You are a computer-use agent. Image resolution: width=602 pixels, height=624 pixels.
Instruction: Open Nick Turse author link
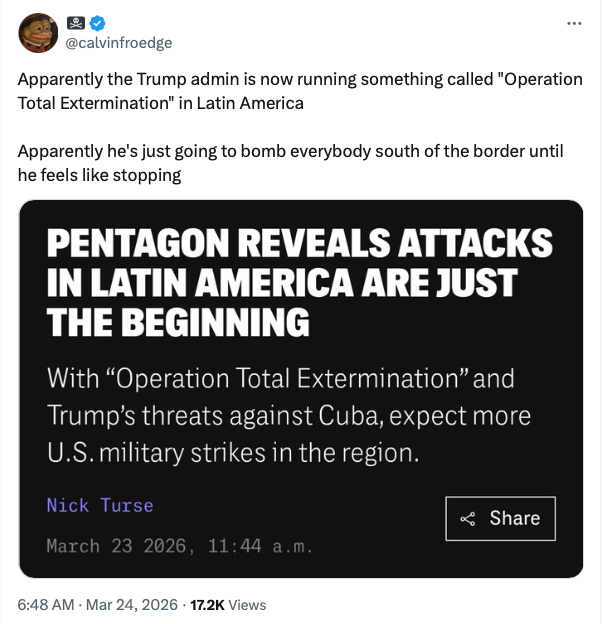pos(100,505)
